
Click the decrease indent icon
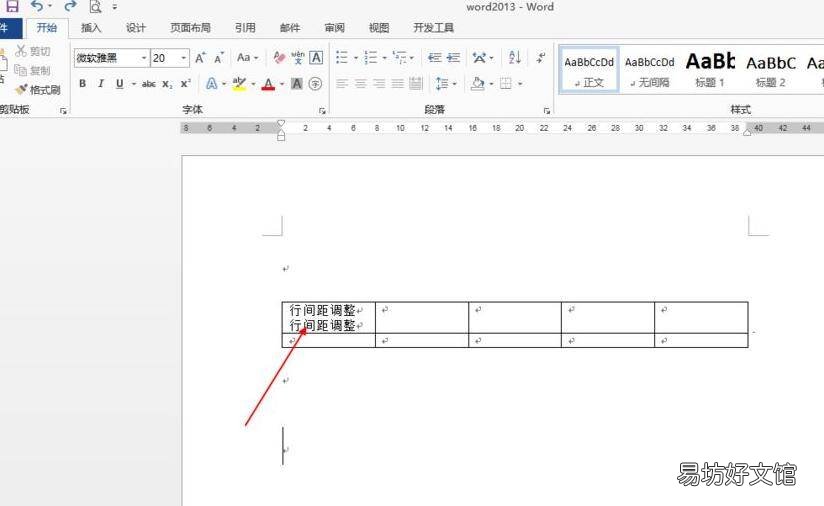[434, 57]
